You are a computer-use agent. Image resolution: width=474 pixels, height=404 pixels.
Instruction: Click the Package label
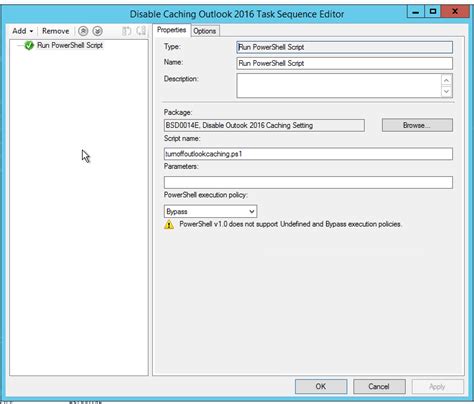[x=178, y=112]
